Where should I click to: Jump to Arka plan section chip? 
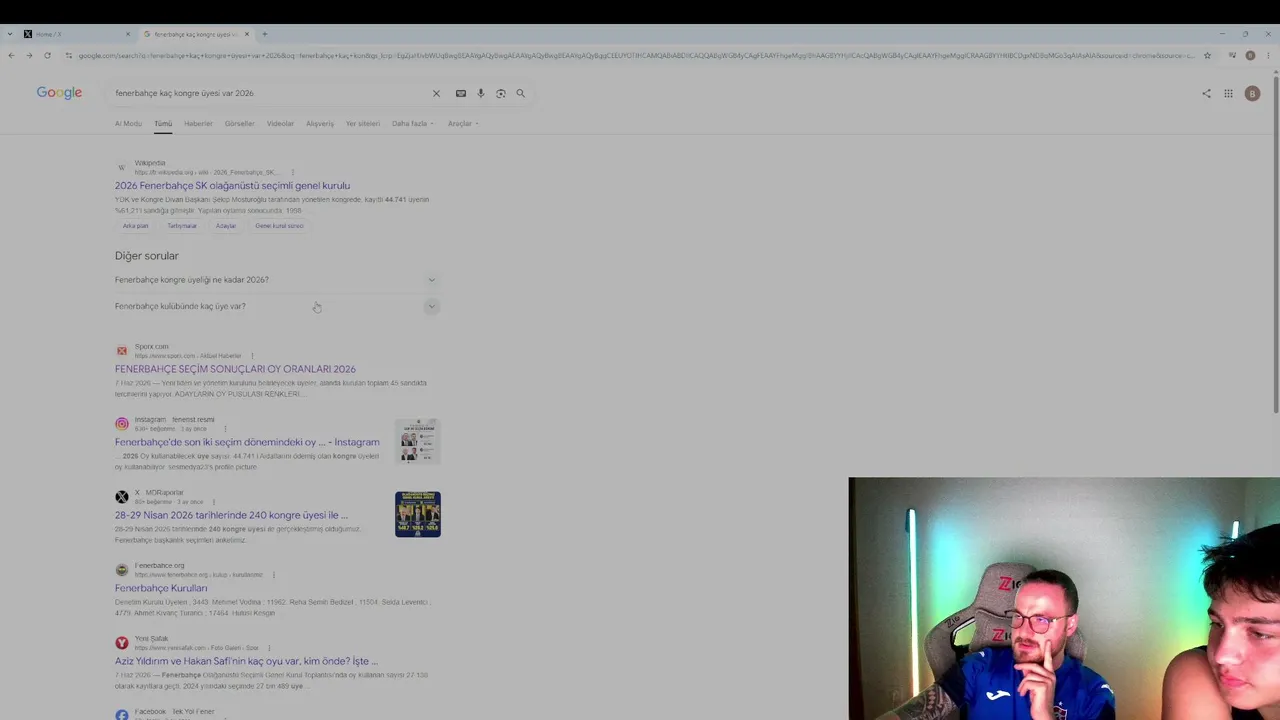[x=135, y=226]
